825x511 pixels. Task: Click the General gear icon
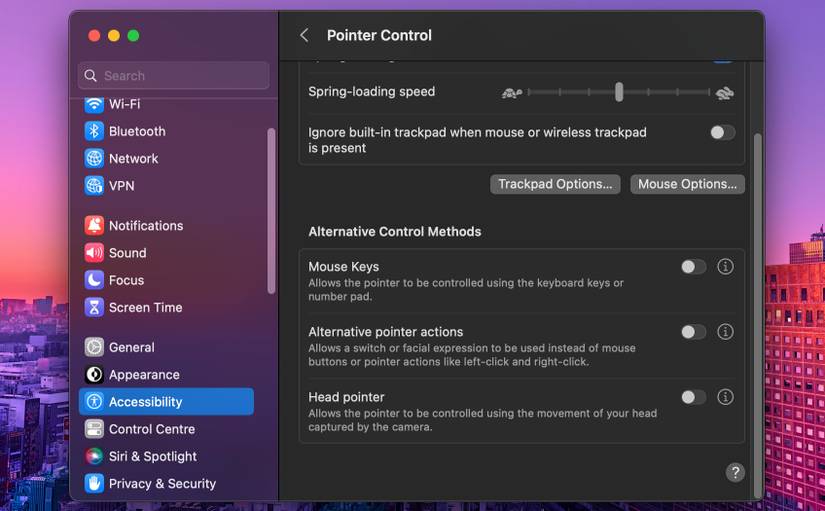(x=94, y=347)
